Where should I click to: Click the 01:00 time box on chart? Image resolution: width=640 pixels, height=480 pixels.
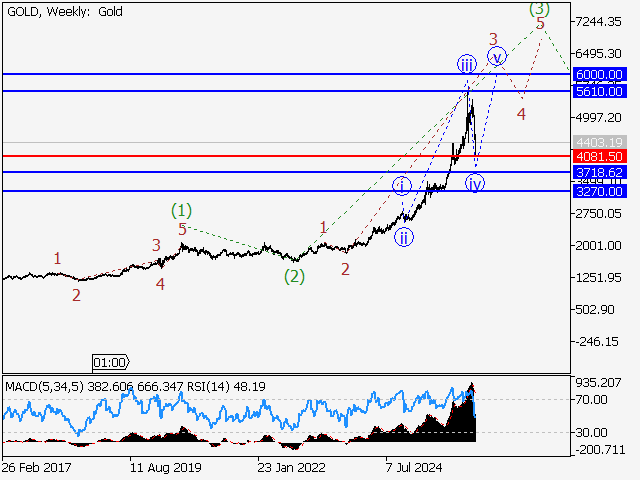point(109,361)
